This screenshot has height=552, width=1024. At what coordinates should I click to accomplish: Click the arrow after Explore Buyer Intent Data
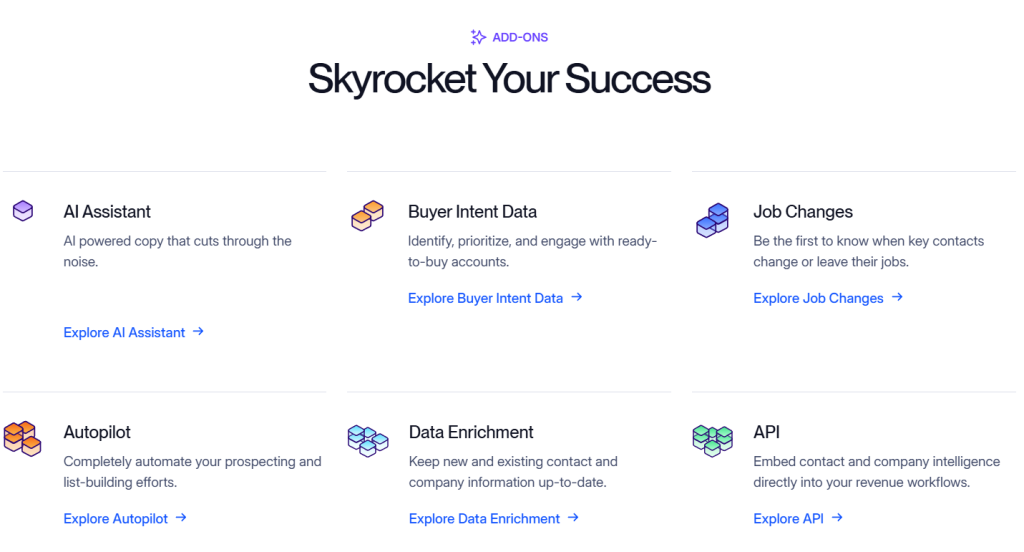pyautogui.click(x=576, y=297)
